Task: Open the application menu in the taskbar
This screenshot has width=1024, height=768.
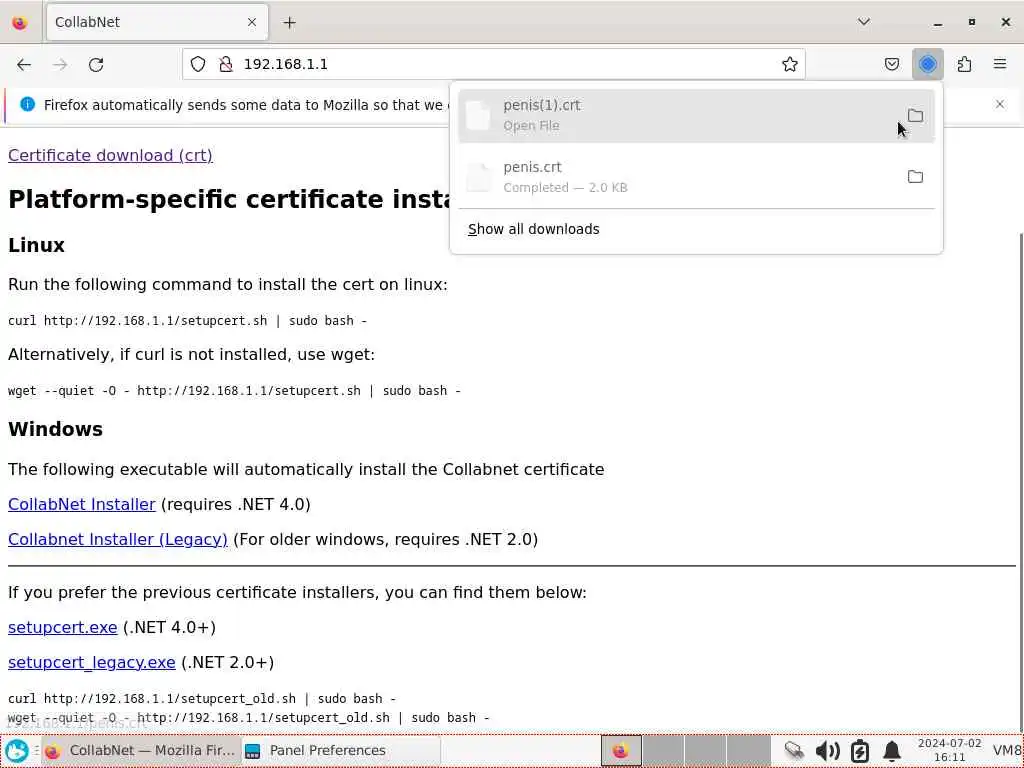Action: point(16,750)
